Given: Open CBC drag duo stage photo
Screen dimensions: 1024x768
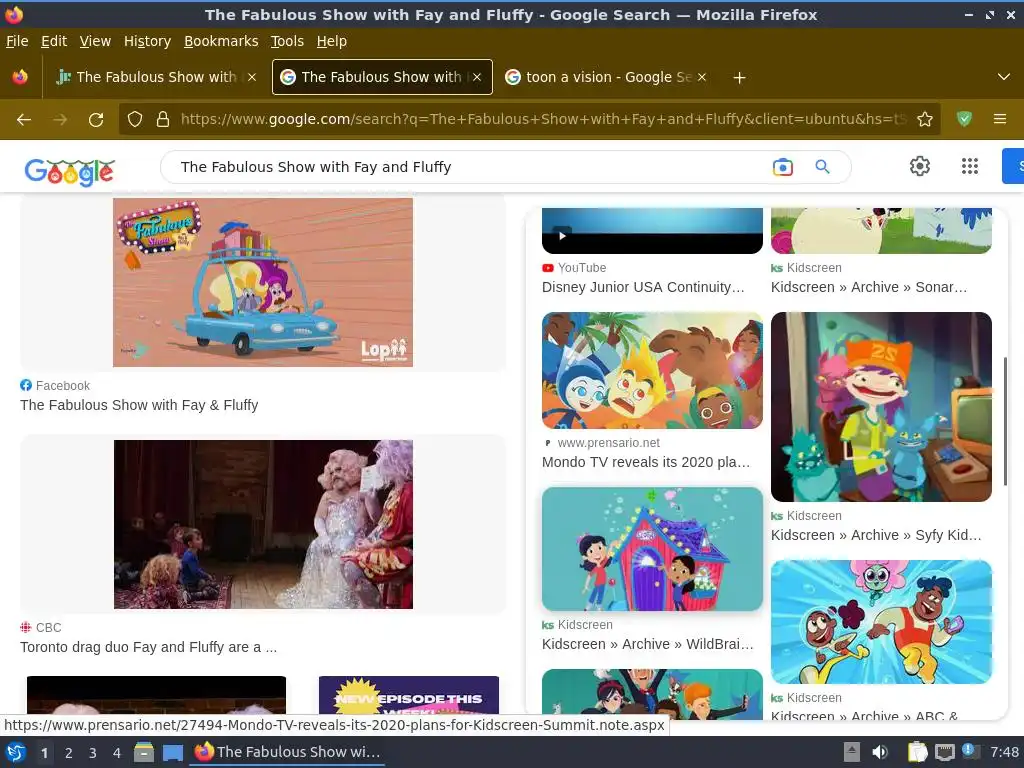Looking at the screenshot, I should click(x=263, y=524).
